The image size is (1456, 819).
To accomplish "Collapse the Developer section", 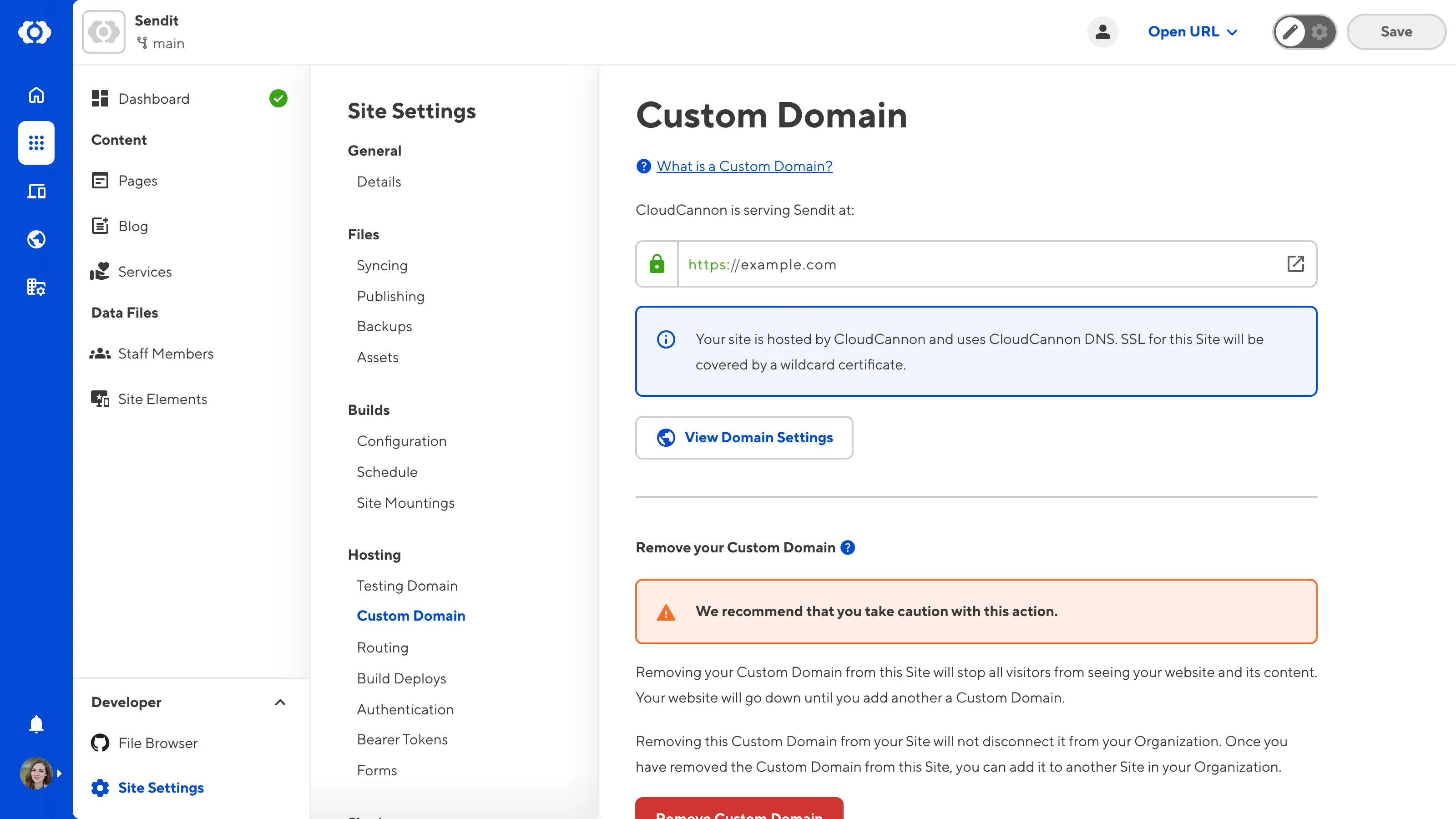I will (280, 703).
